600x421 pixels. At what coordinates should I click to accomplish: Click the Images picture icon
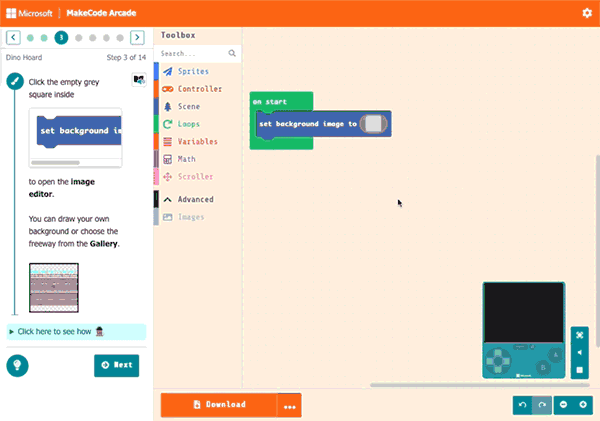point(168,217)
